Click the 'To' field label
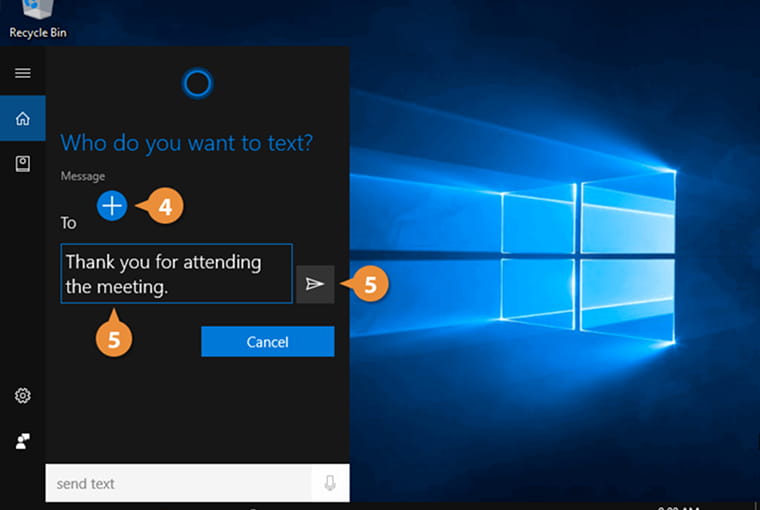The height and width of the screenshot is (510, 760). pos(68,222)
